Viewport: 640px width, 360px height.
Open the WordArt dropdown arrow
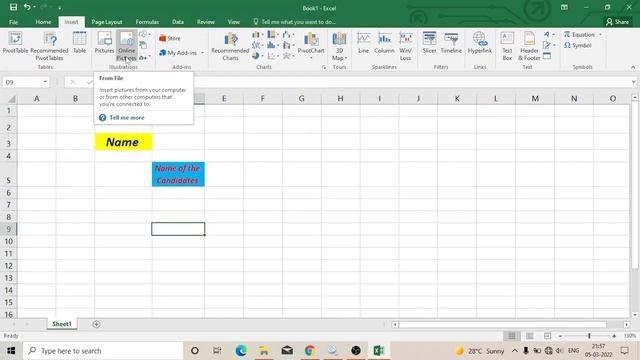point(553,34)
